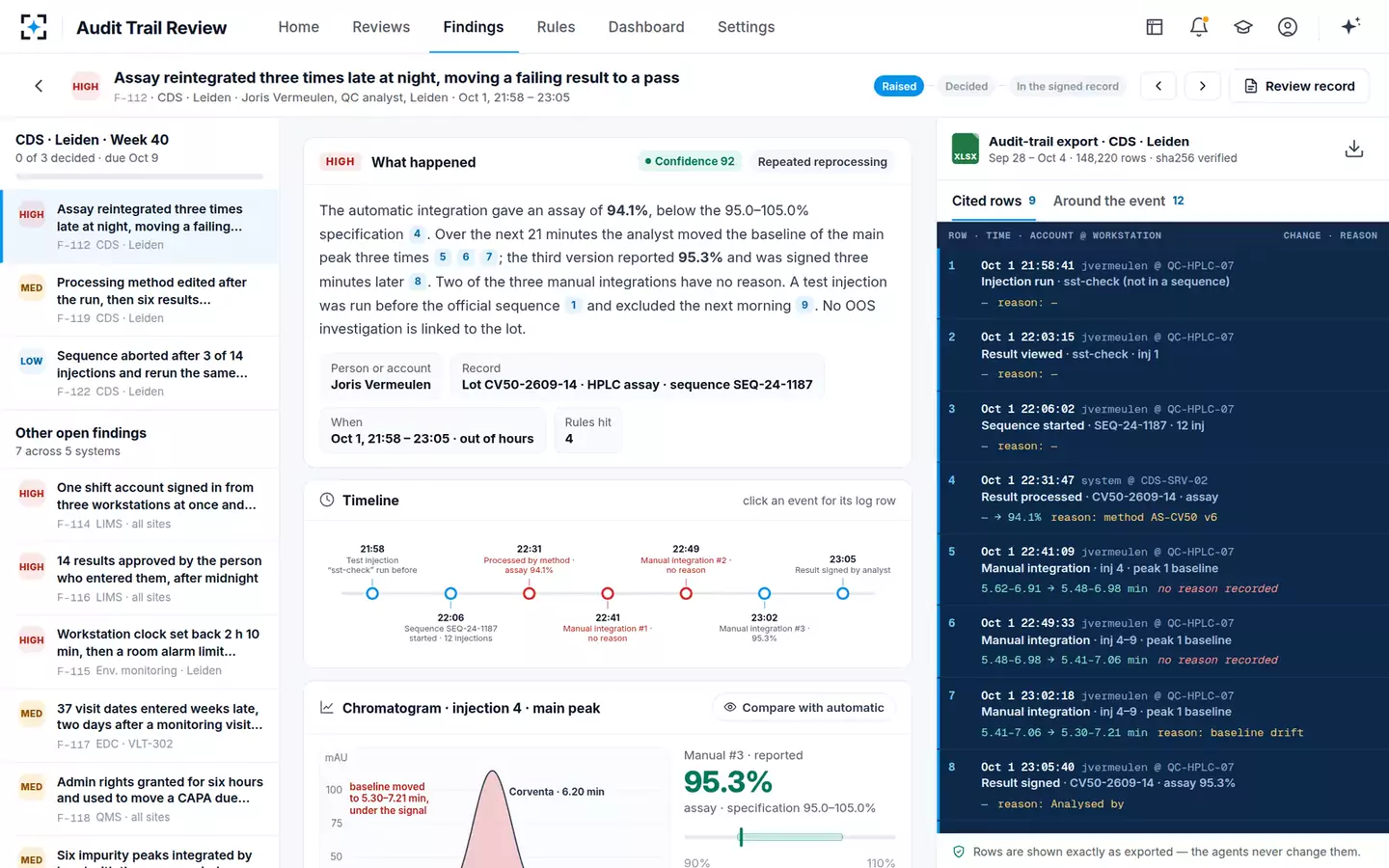Click the 23:05 Result signed timeline marker
The image size is (1389, 868).
843,593
